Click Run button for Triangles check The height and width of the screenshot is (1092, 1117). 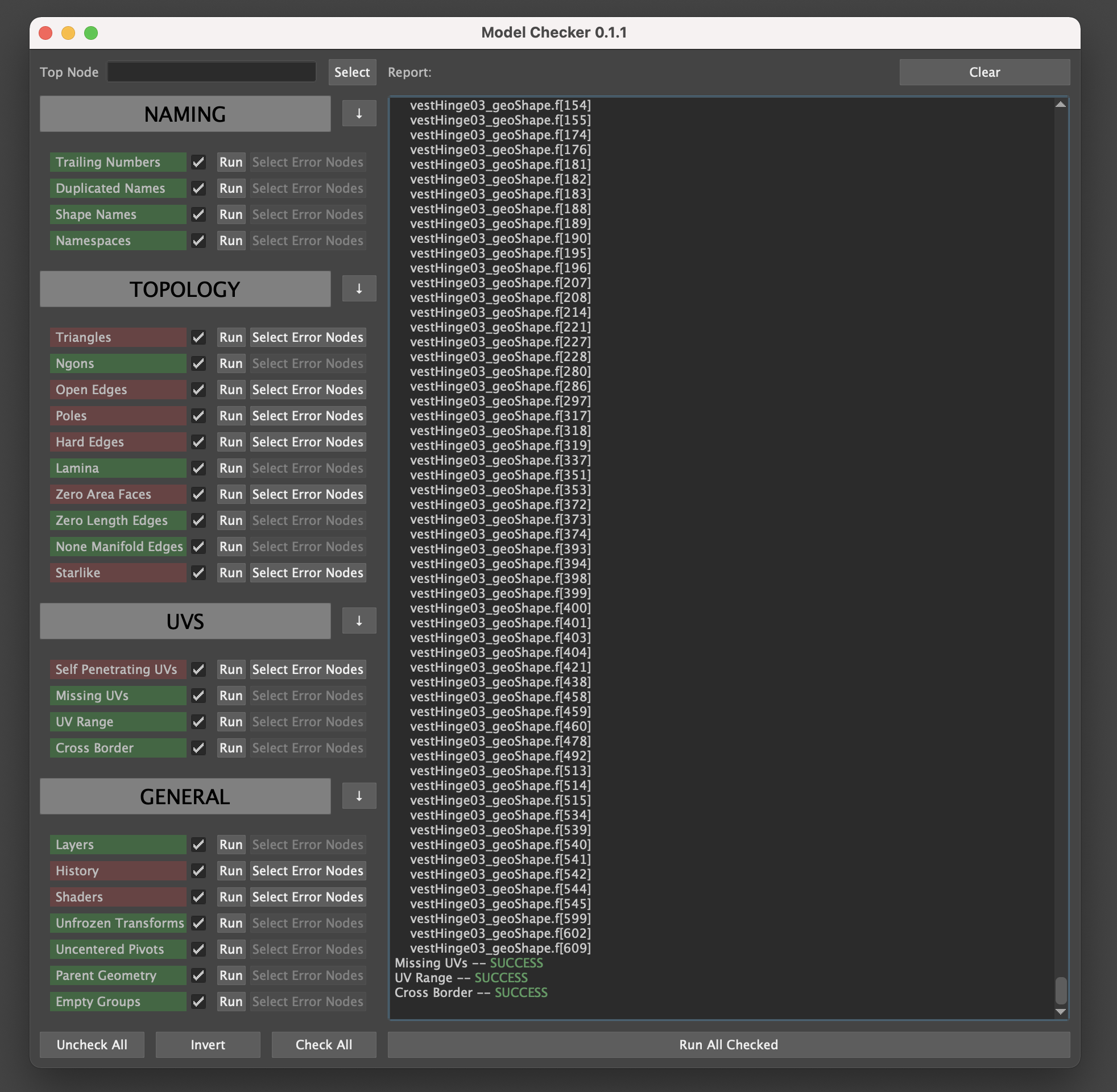[230, 336]
